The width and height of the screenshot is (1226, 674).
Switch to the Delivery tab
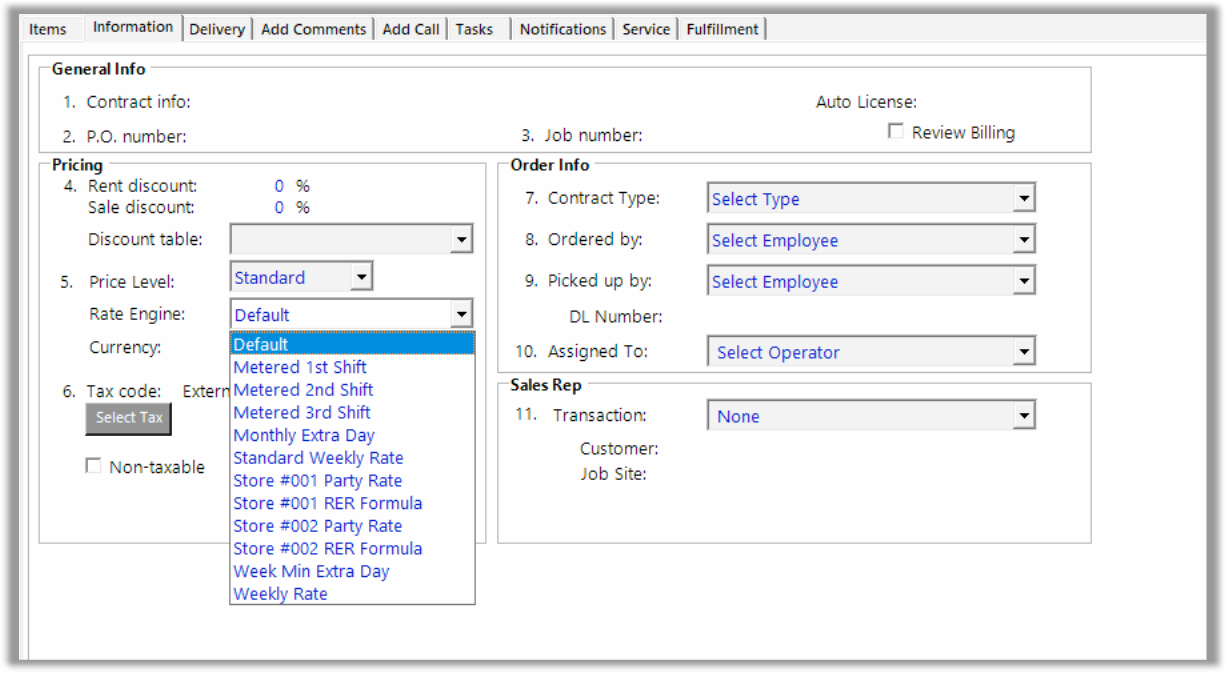pyautogui.click(x=217, y=29)
